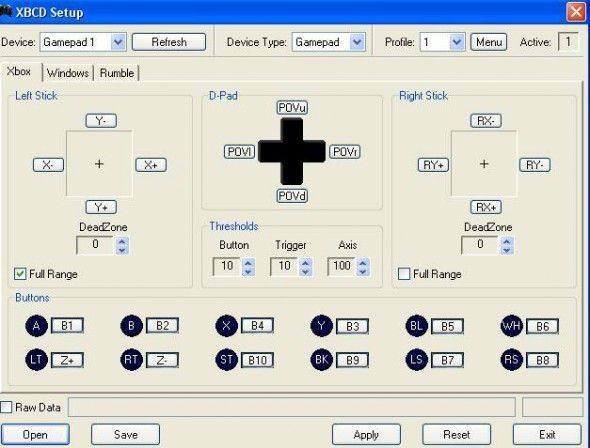Click the Refresh button
Screen dimensions: 590x448
click(169, 42)
